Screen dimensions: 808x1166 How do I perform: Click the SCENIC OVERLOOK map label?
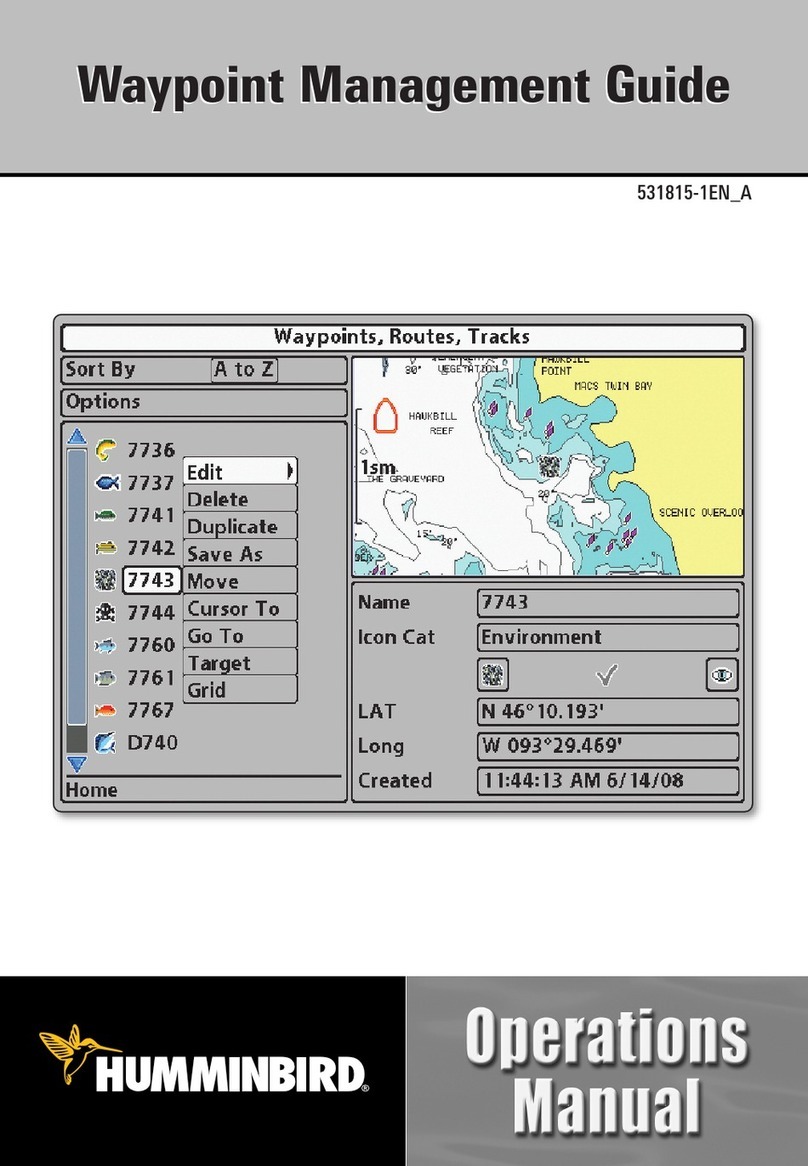click(701, 512)
